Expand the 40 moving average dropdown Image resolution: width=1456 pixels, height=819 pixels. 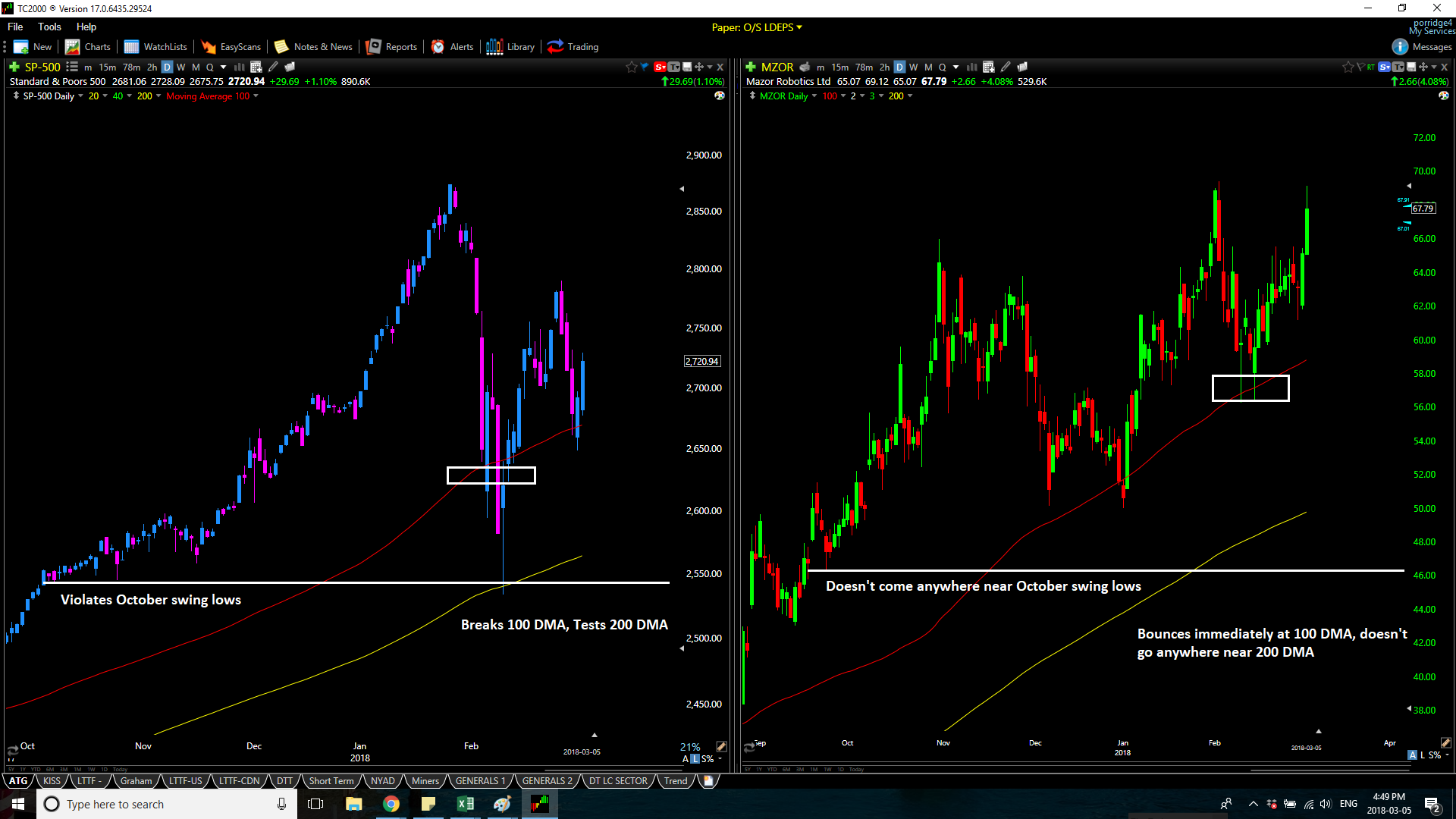129,96
